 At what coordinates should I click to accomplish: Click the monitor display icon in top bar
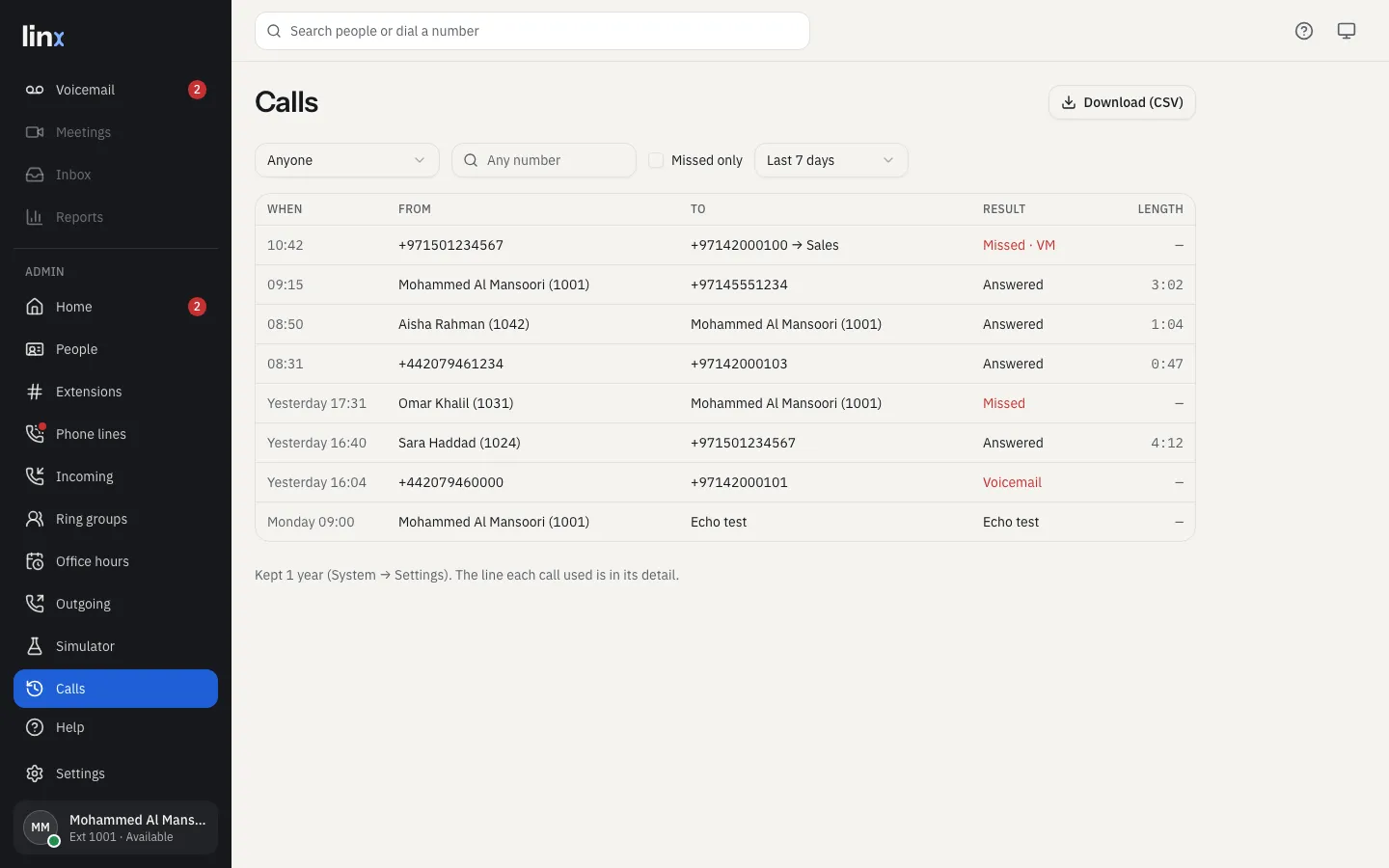pos(1347,31)
